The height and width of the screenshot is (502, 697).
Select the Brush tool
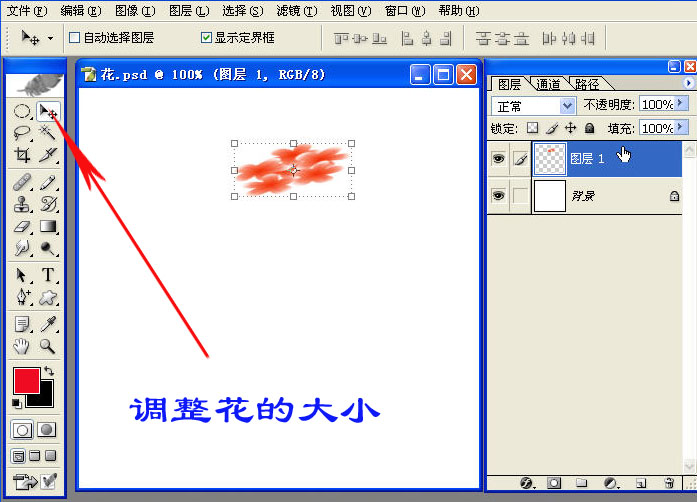48,182
